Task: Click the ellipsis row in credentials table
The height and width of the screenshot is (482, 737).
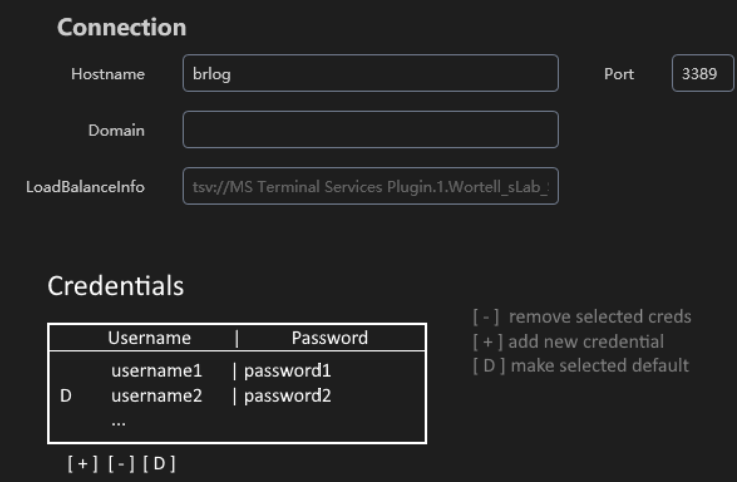Action: point(118,418)
